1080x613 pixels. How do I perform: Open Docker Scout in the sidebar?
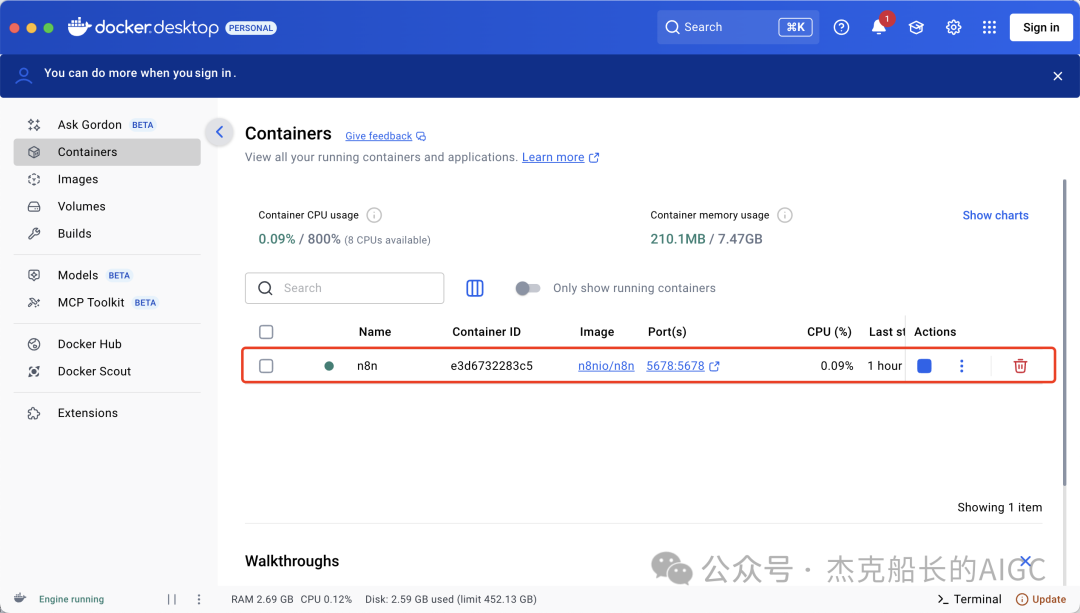coord(107,371)
